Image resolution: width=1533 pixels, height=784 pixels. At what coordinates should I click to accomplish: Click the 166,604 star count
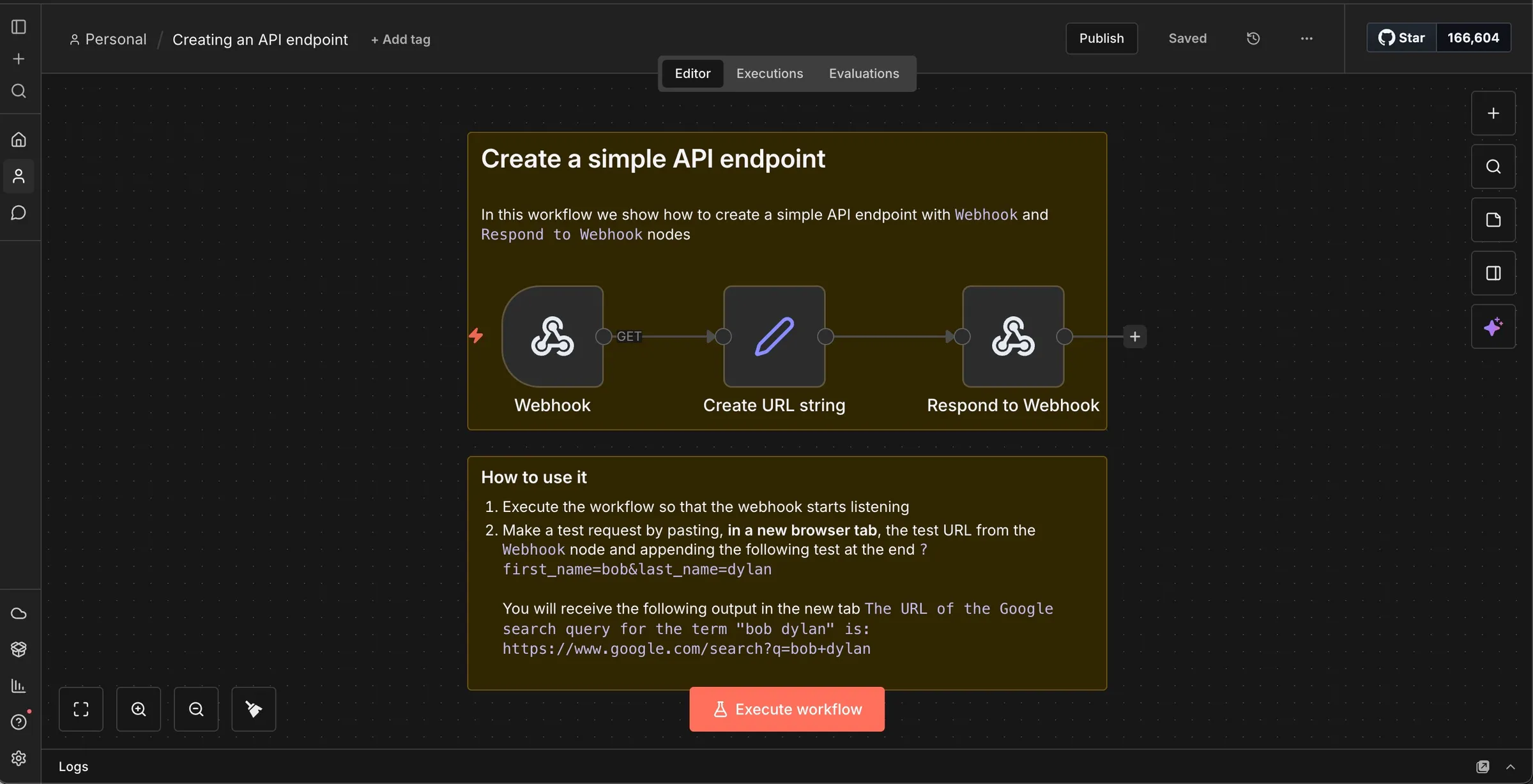click(x=1473, y=38)
